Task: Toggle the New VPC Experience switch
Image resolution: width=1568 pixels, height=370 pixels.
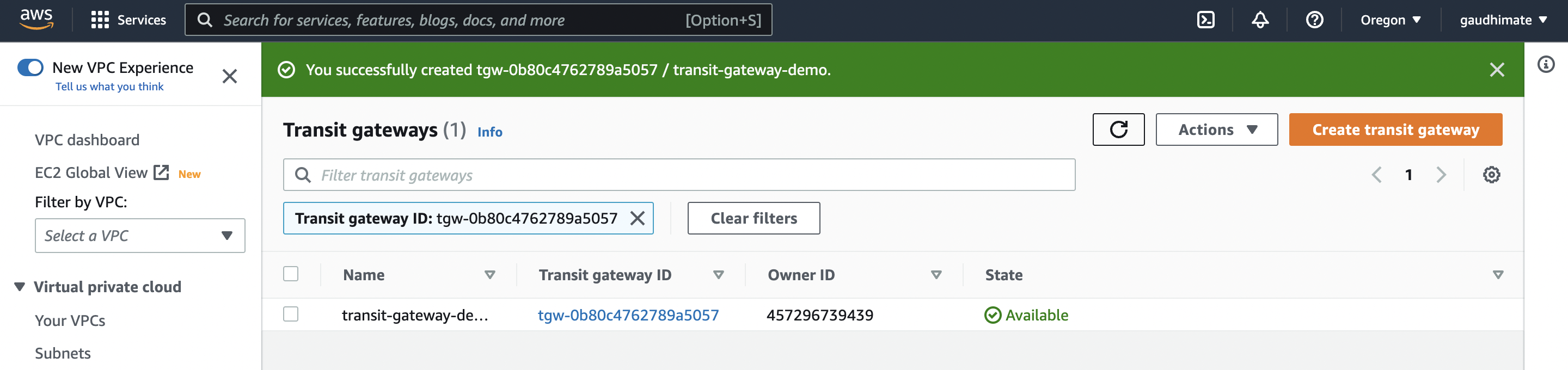Action: pos(30,67)
